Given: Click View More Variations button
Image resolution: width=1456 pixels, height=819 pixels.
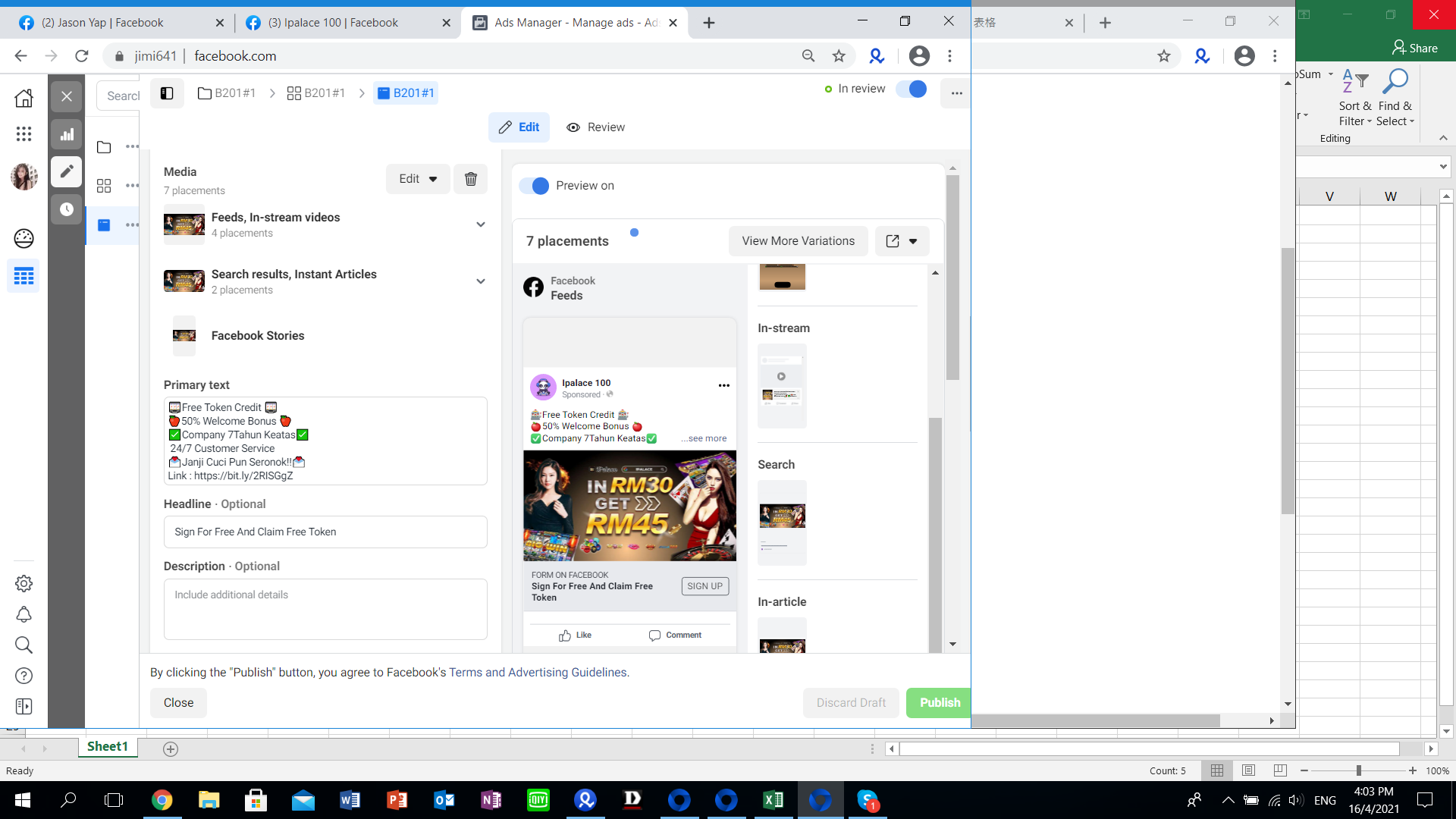Looking at the screenshot, I should tap(798, 241).
